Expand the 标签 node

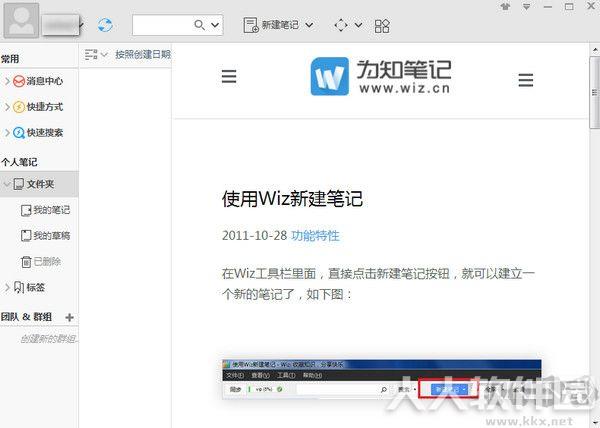(7, 287)
